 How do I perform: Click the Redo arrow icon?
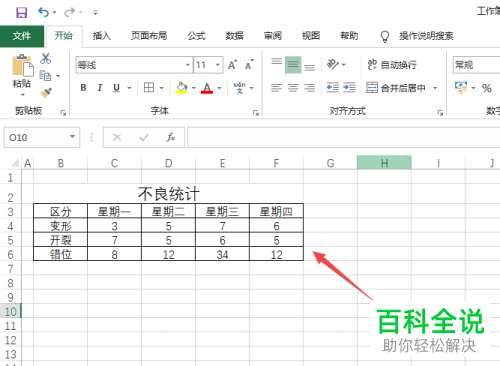(69, 12)
